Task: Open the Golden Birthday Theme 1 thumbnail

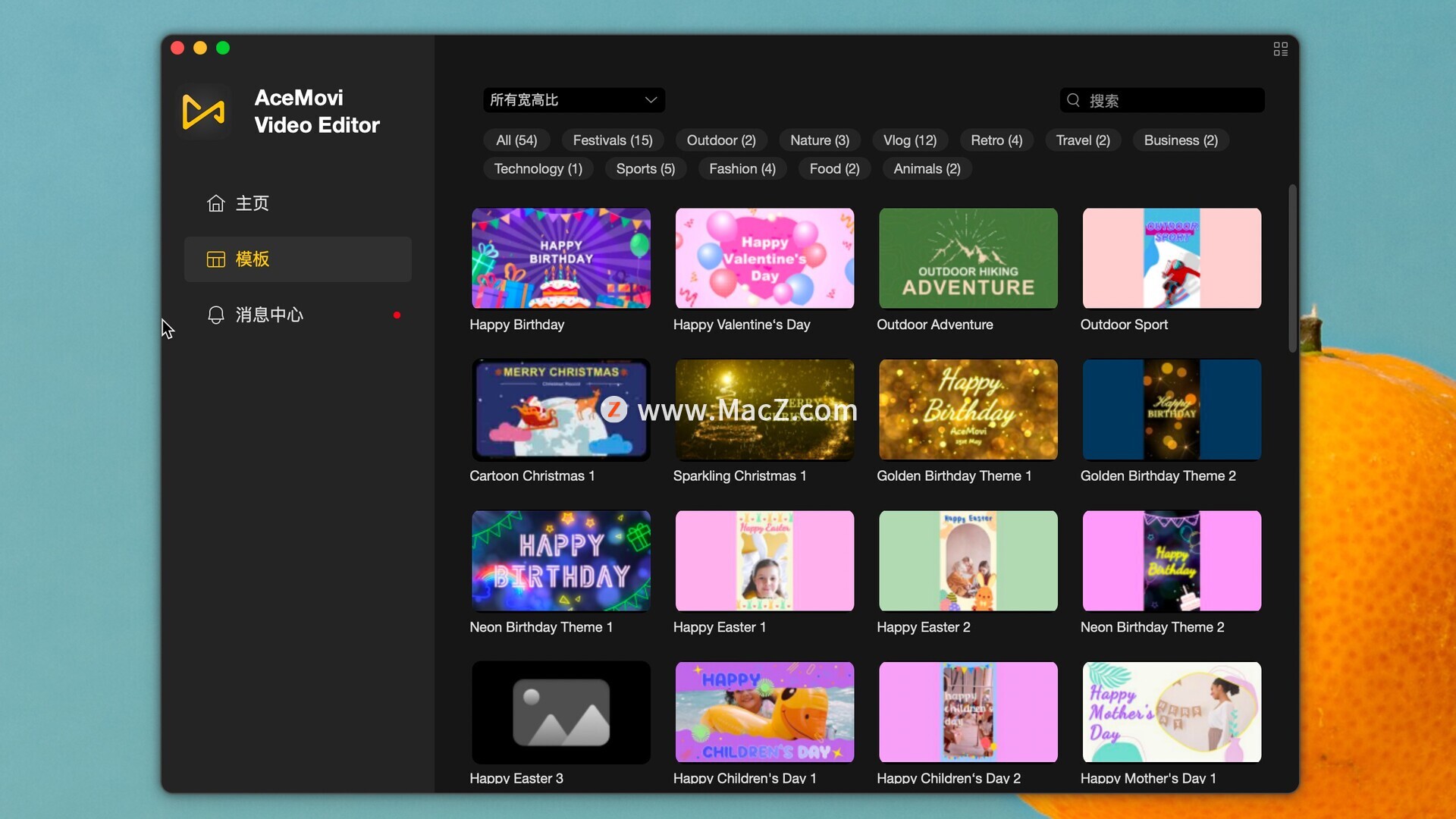Action: pos(968,409)
